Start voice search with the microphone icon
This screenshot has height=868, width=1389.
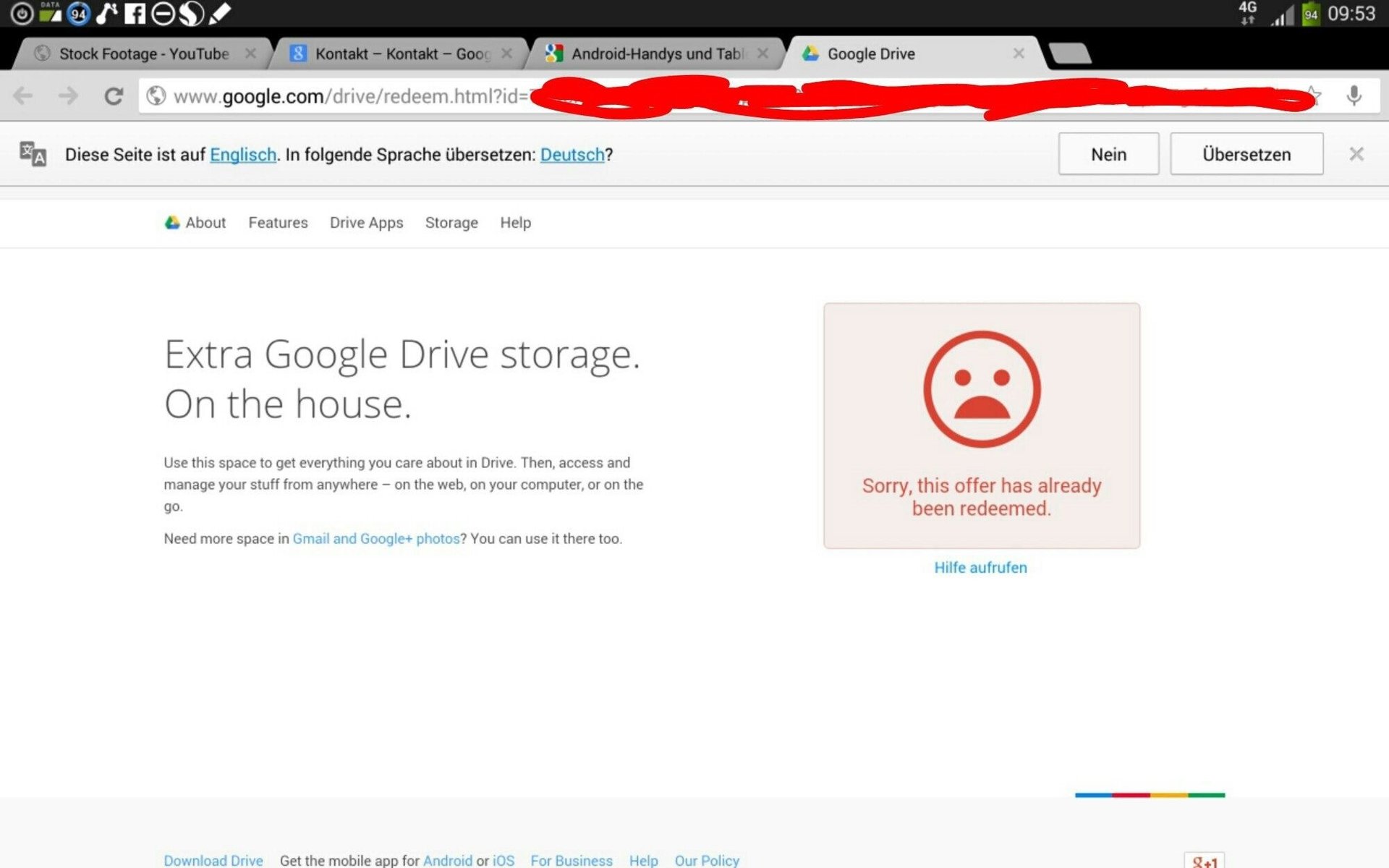click(1354, 95)
